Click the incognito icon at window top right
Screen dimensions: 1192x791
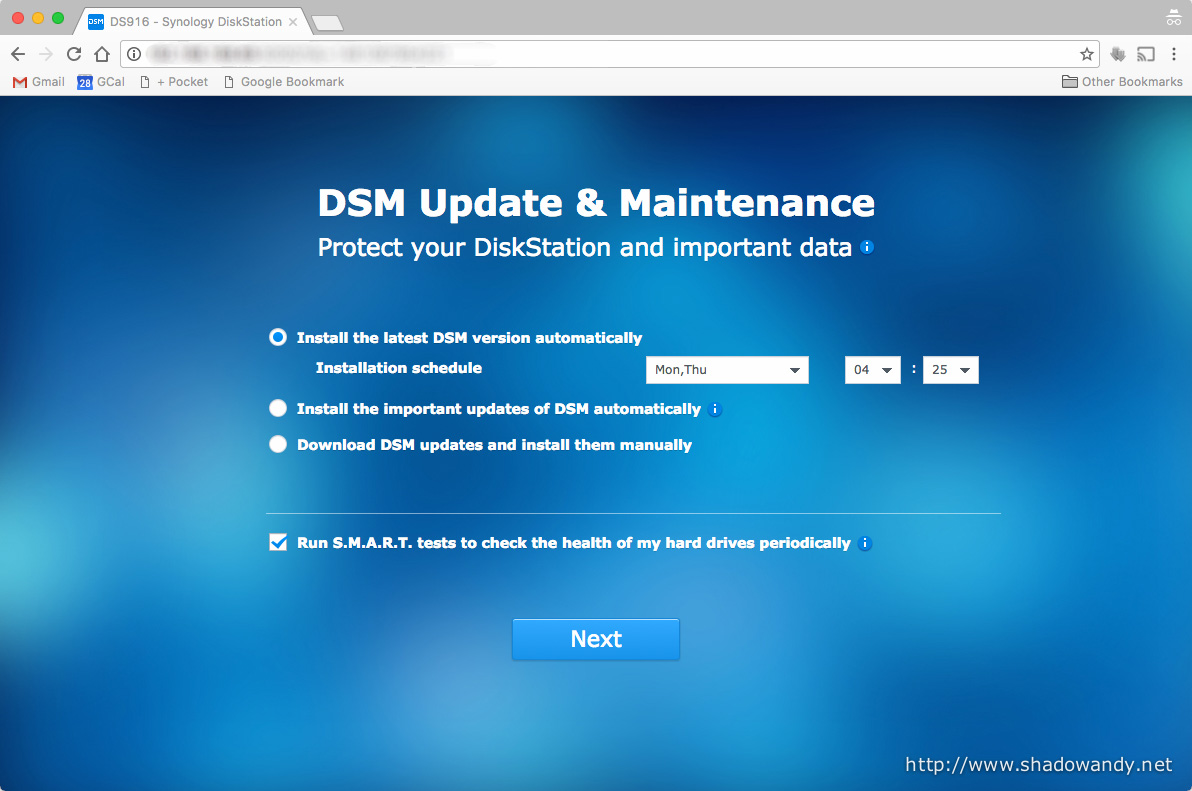coord(1174,17)
